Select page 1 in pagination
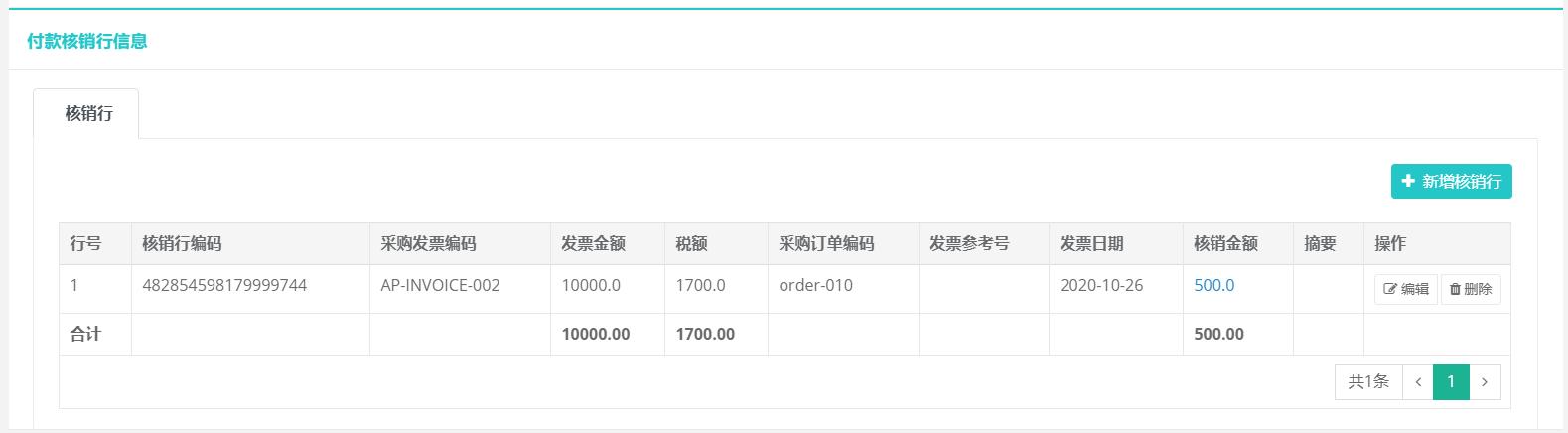This screenshot has height=433, width=1568. pos(1451,382)
